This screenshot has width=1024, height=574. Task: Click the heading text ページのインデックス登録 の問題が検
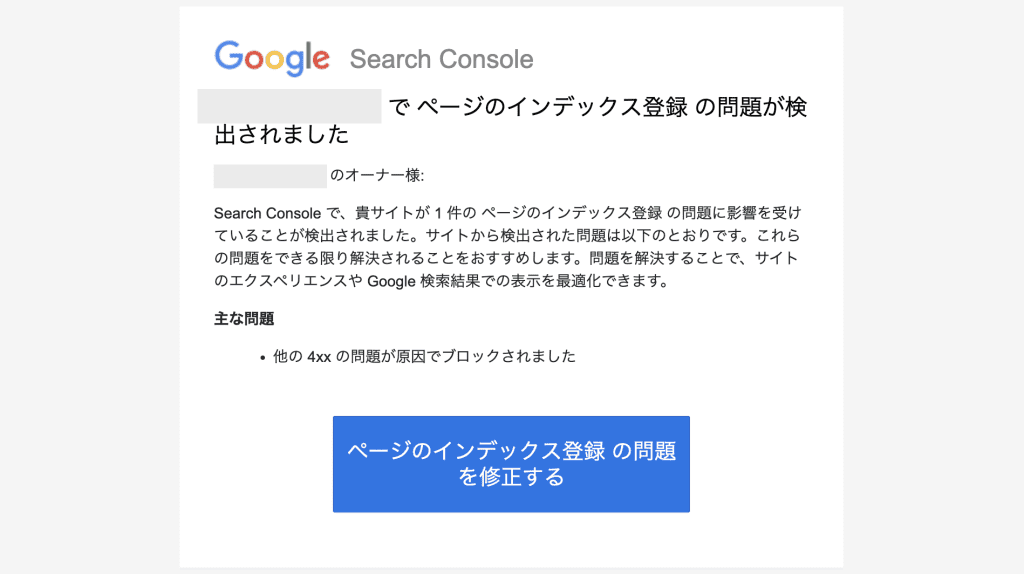pos(612,107)
